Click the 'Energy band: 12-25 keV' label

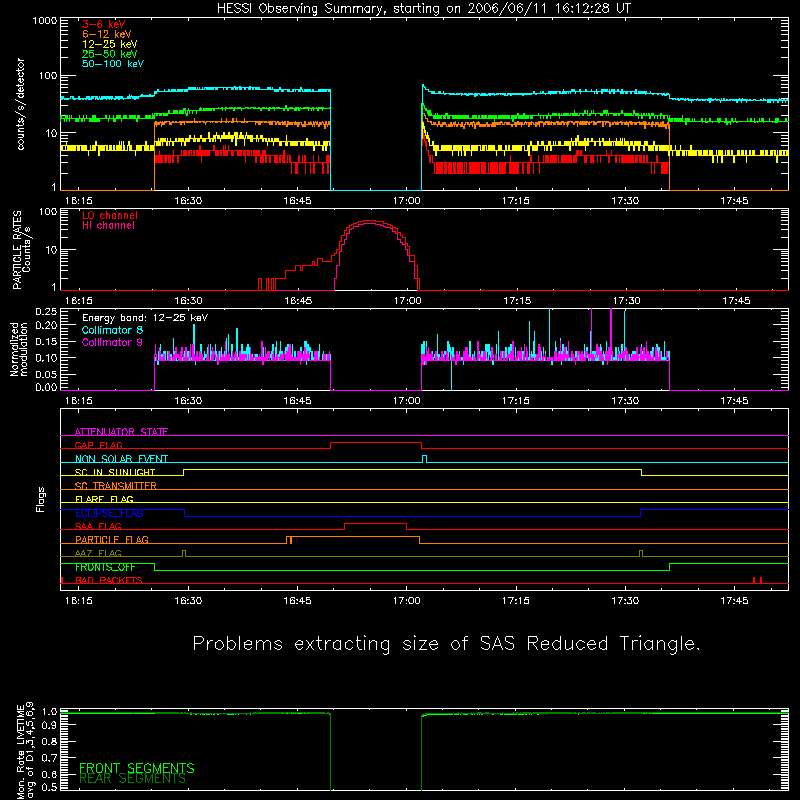(145, 318)
